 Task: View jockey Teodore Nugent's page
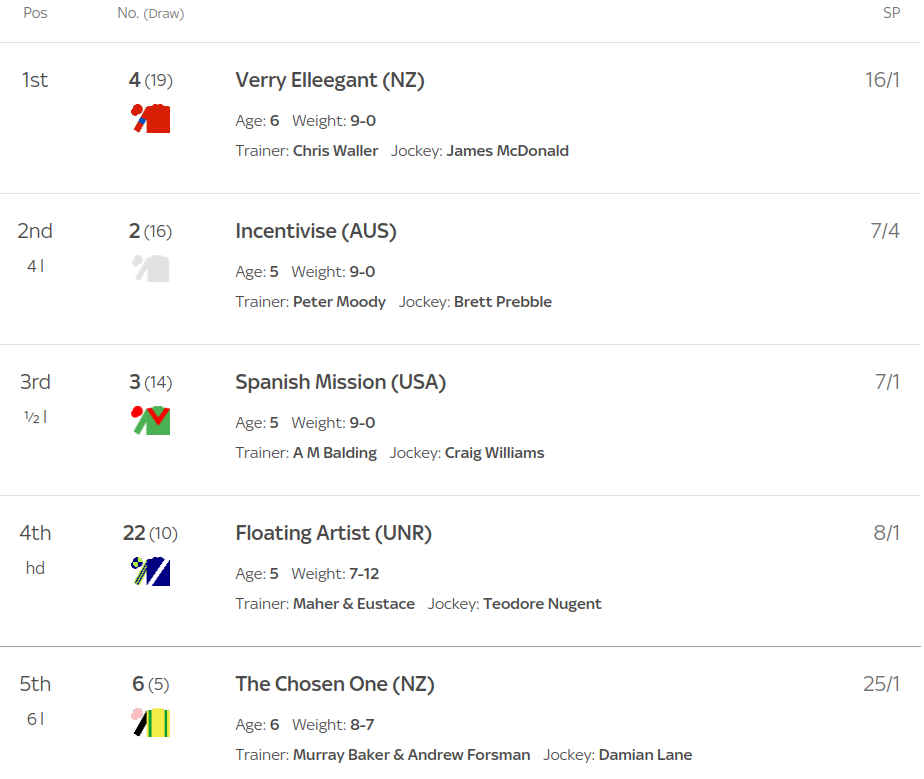[x=542, y=603]
